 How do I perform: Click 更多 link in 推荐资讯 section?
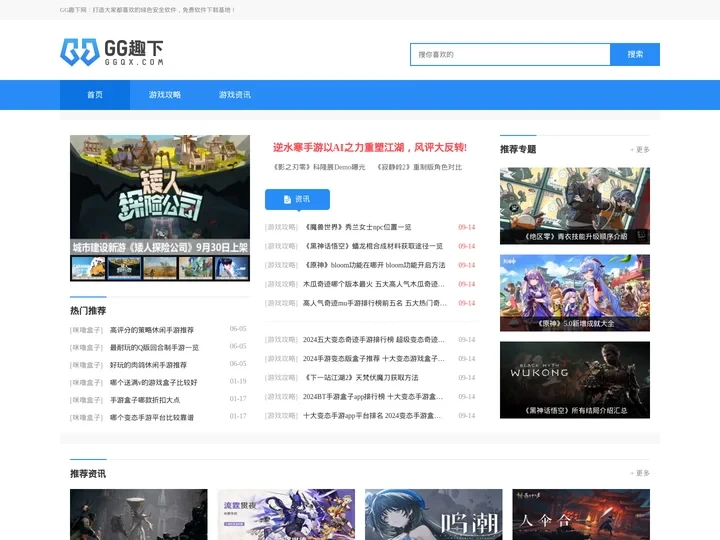point(640,473)
